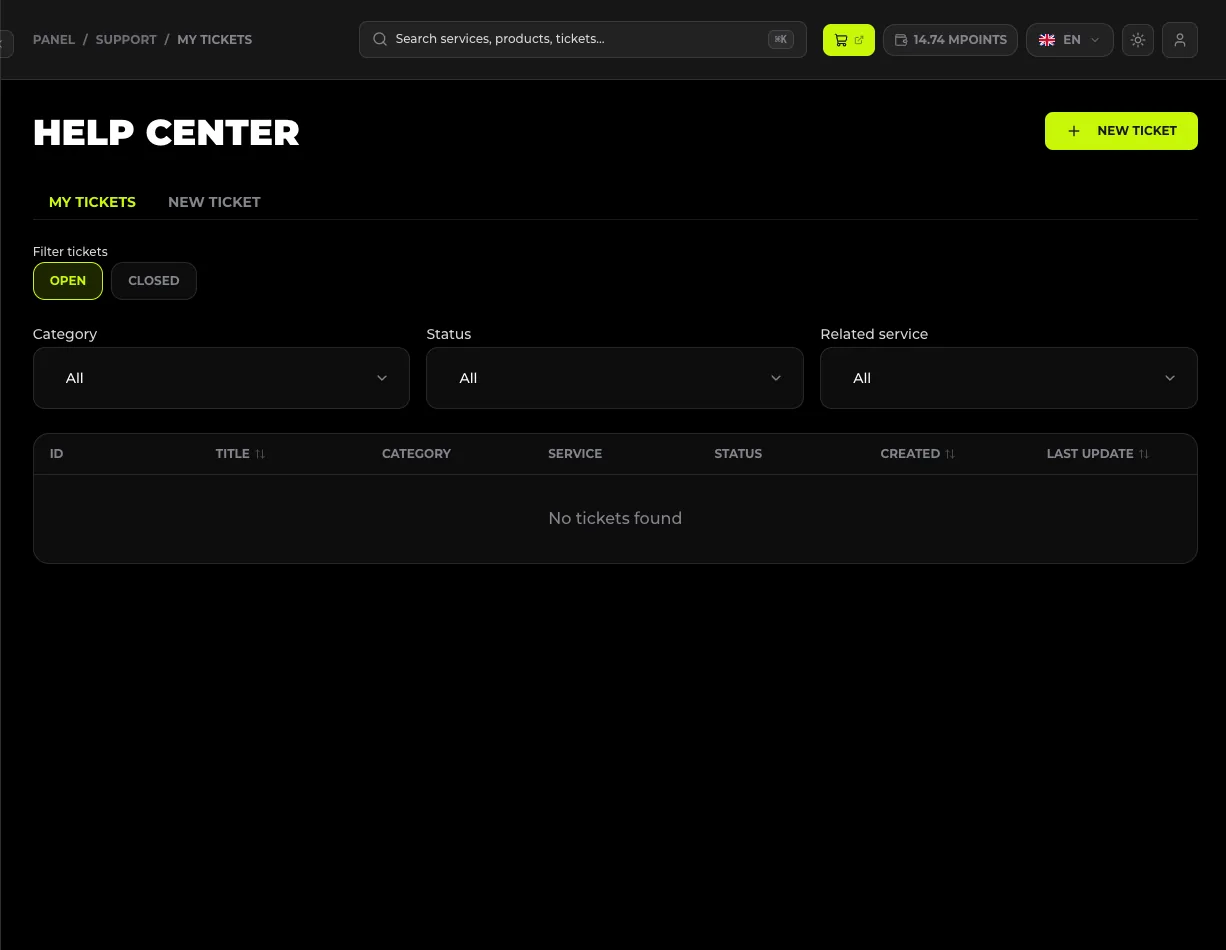1226x950 pixels.
Task: Open the Related service dropdown
Action: (1009, 378)
